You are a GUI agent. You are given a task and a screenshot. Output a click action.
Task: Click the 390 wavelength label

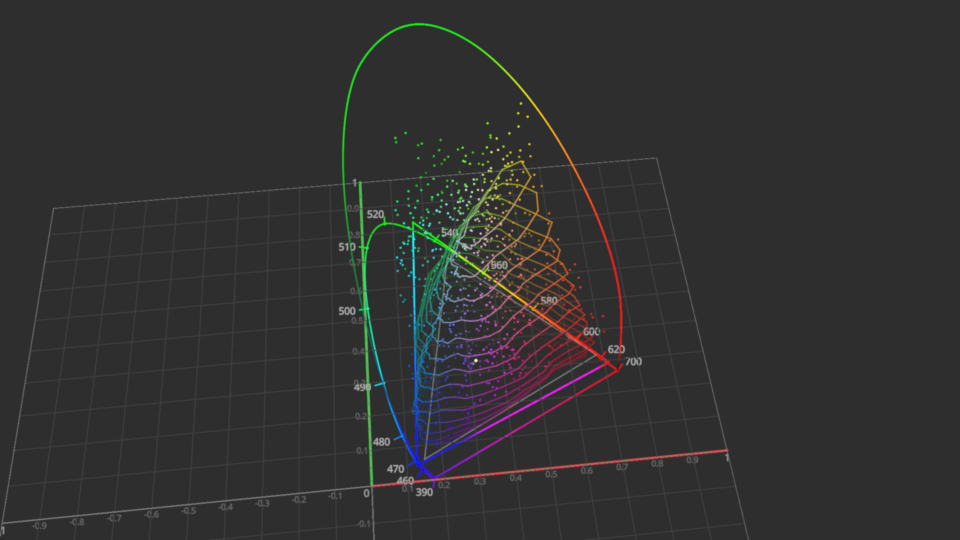click(424, 492)
